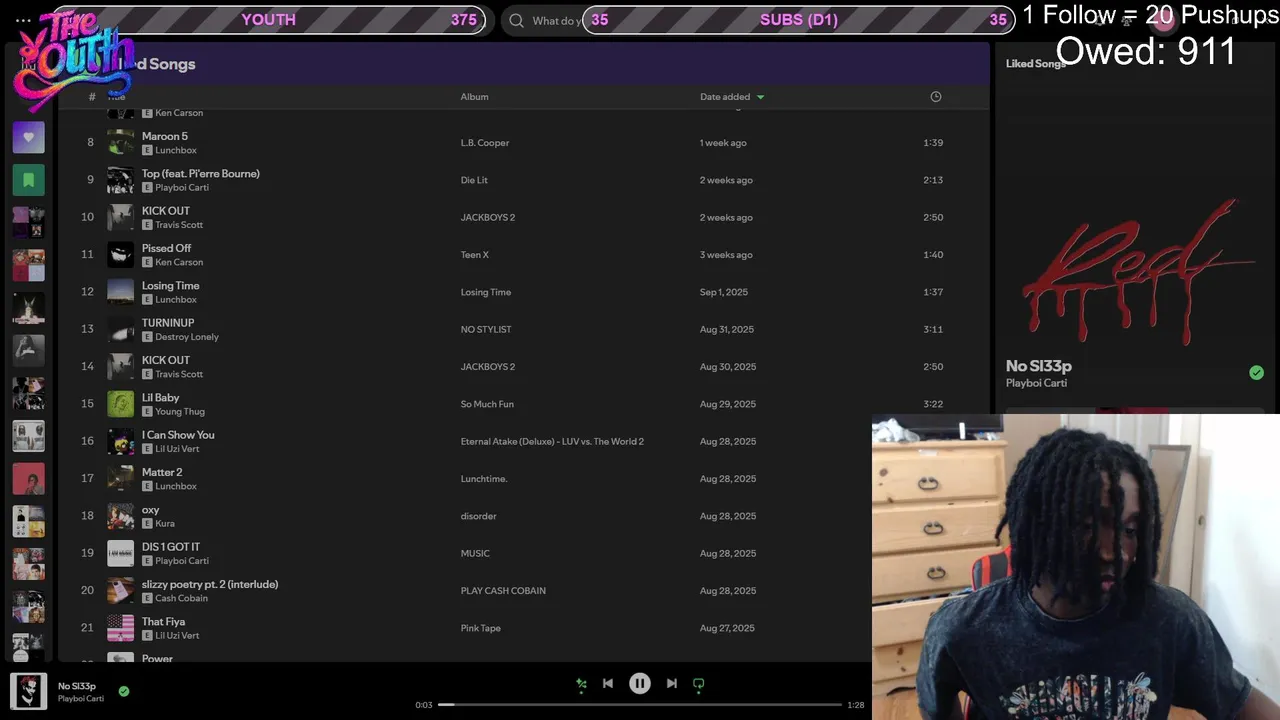Select I Can Show You track
The height and width of the screenshot is (720, 1280).
pyautogui.click(x=178, y=435)
